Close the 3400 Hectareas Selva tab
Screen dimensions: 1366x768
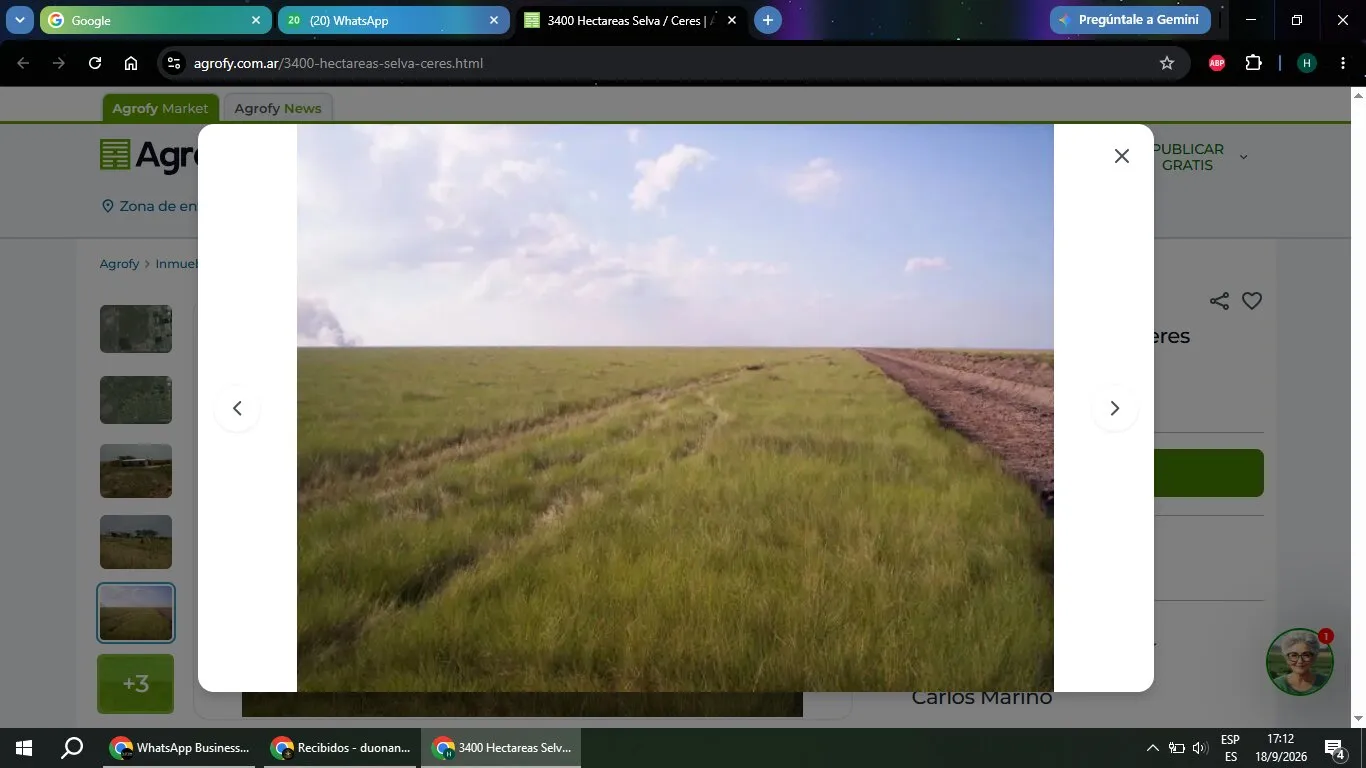(731, 20)
